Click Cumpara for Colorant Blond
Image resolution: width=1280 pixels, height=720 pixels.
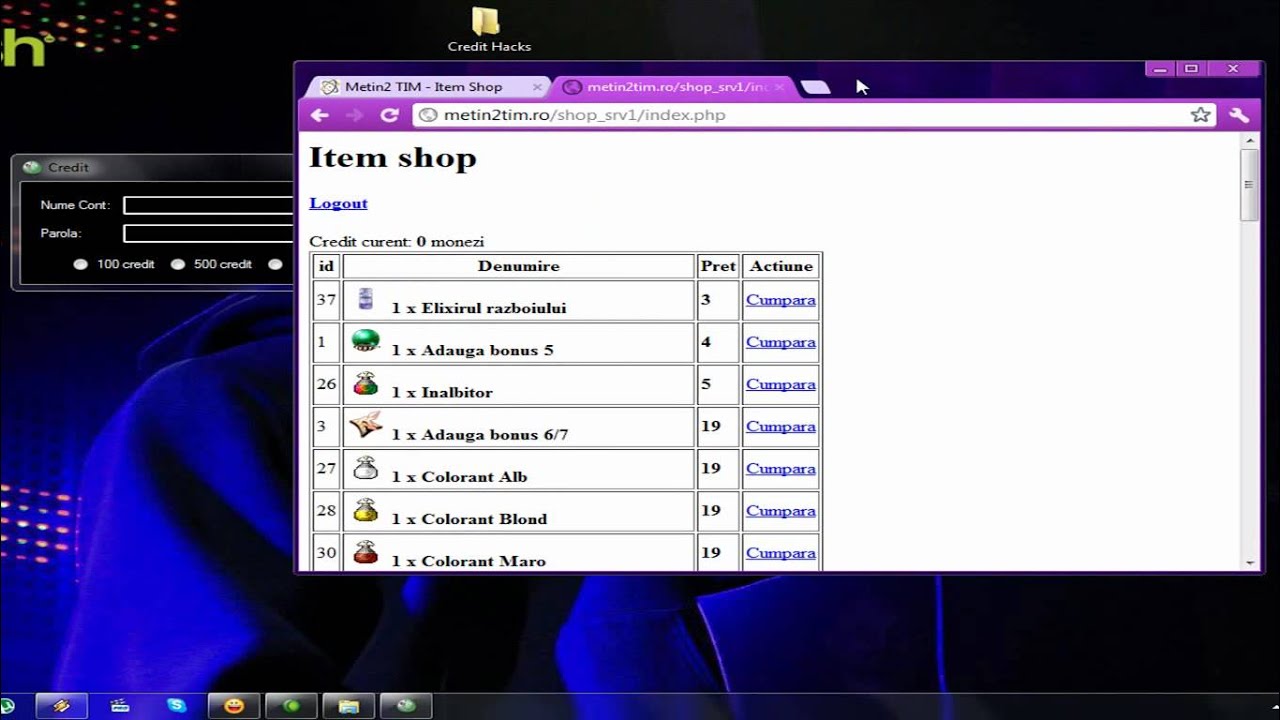pos(781,511)
